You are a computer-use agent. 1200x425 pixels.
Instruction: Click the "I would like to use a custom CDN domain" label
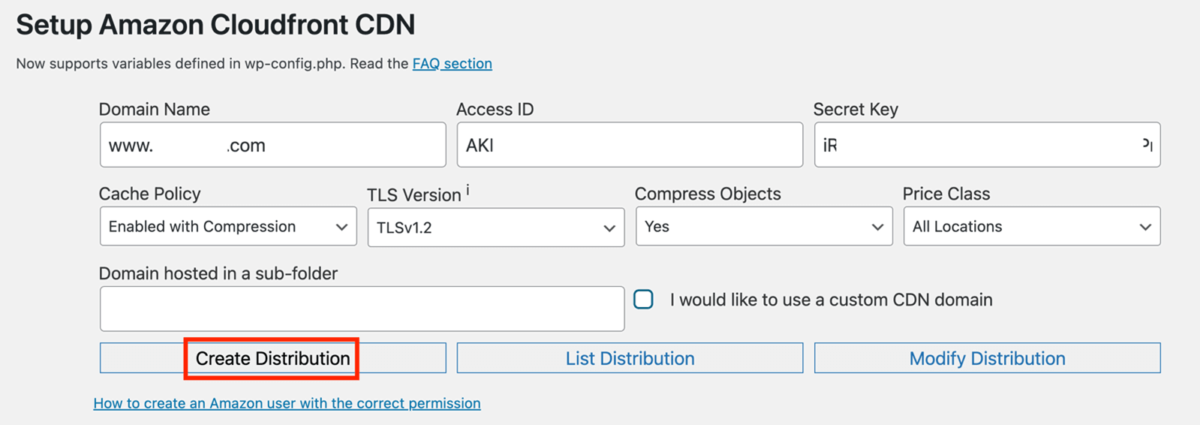831,300
